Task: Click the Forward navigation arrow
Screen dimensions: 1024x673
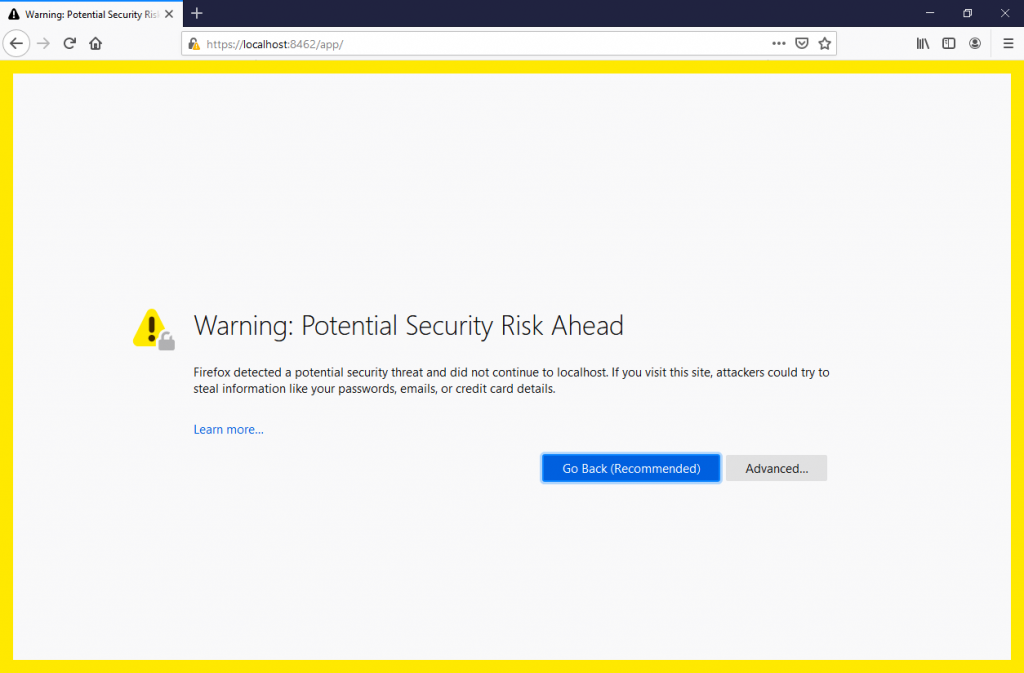Action: pyautogui.click(x=42, y=43)
